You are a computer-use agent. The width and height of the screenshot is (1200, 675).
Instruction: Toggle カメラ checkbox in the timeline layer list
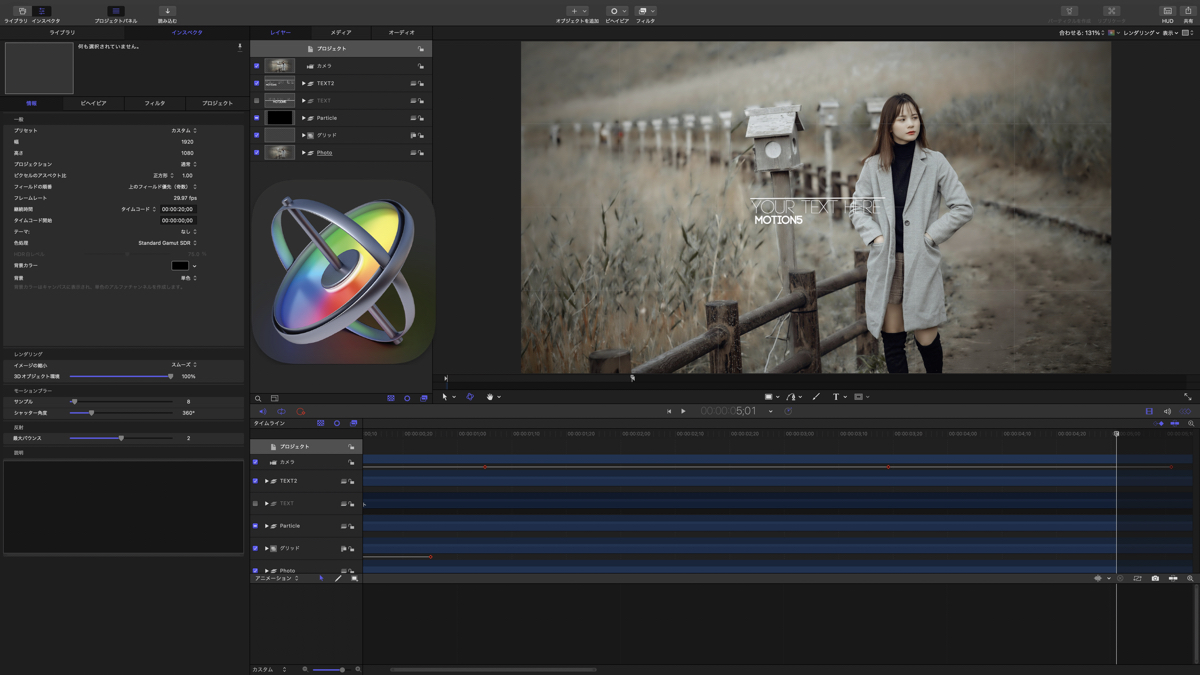255,462
